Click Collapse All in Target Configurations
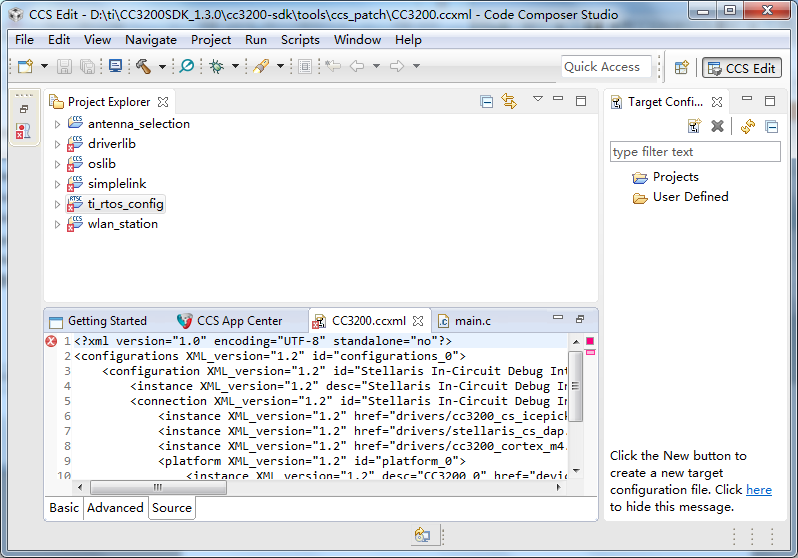The height and width of the screenshot is (558, 798). tap(772, 126)
